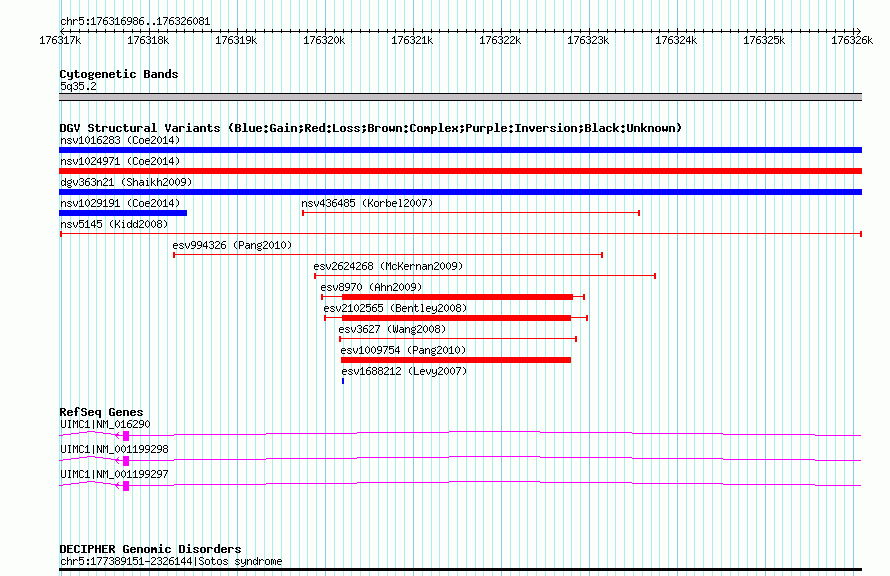Click the nsv5145 (Kidd2008) thin red line
This screenshot has width=890, height=576.
(x=461, y=234)
